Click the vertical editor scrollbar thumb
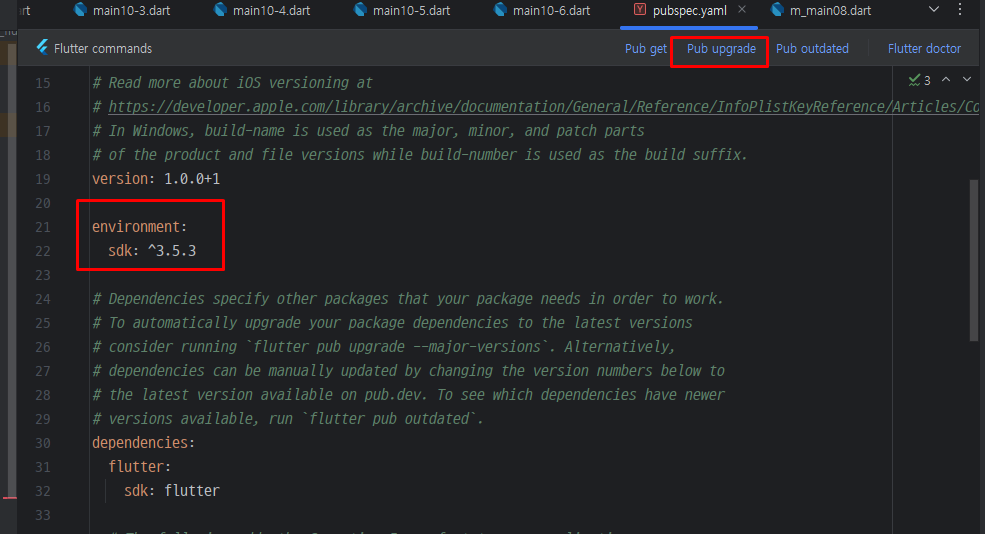Screen dimensions: 985x534 974,261
